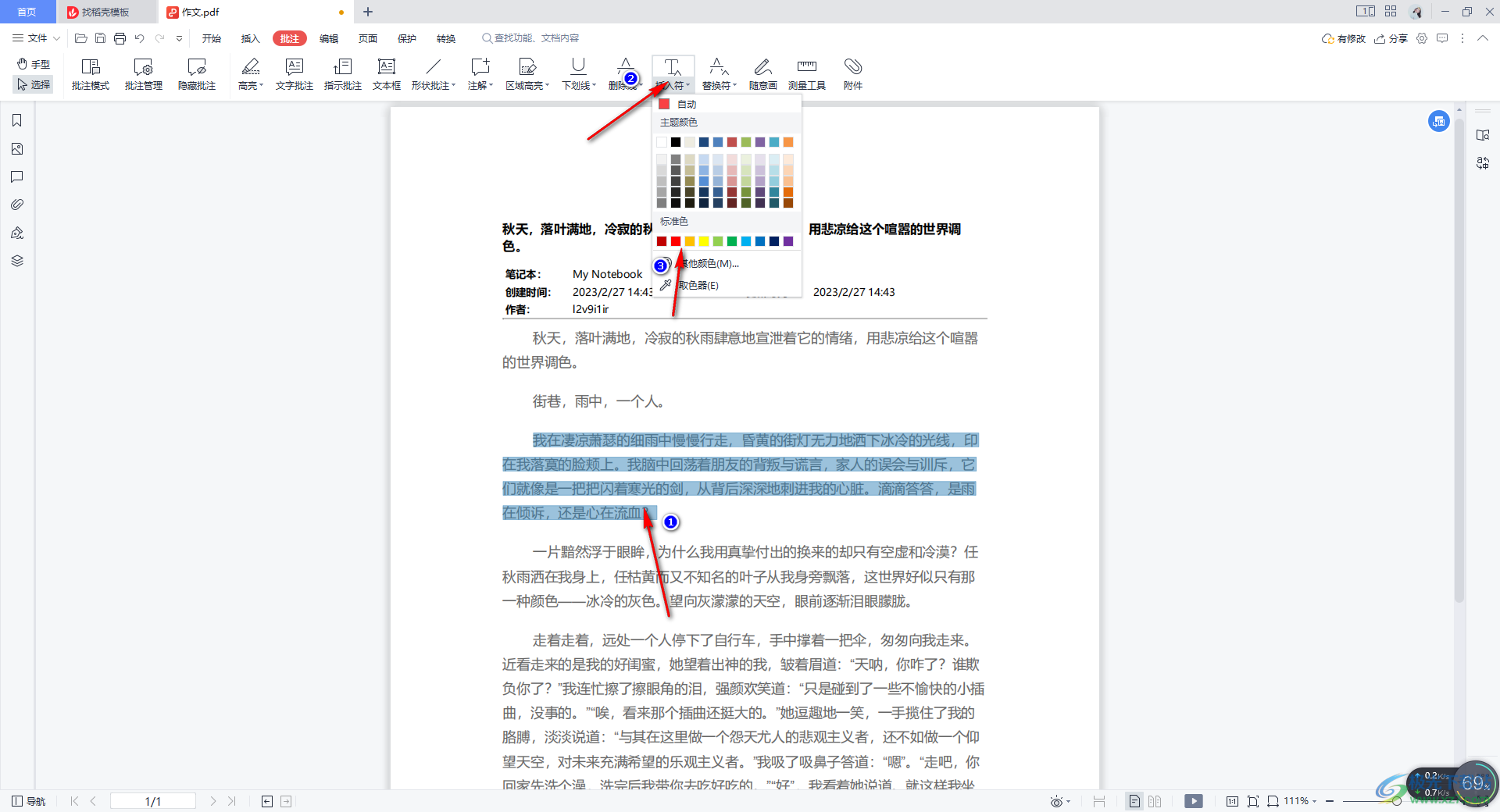Switch to the Insert (插入) tab
Image resolution: width=1500 pixels, height=812 pixels.
click(x=250, y=38)
